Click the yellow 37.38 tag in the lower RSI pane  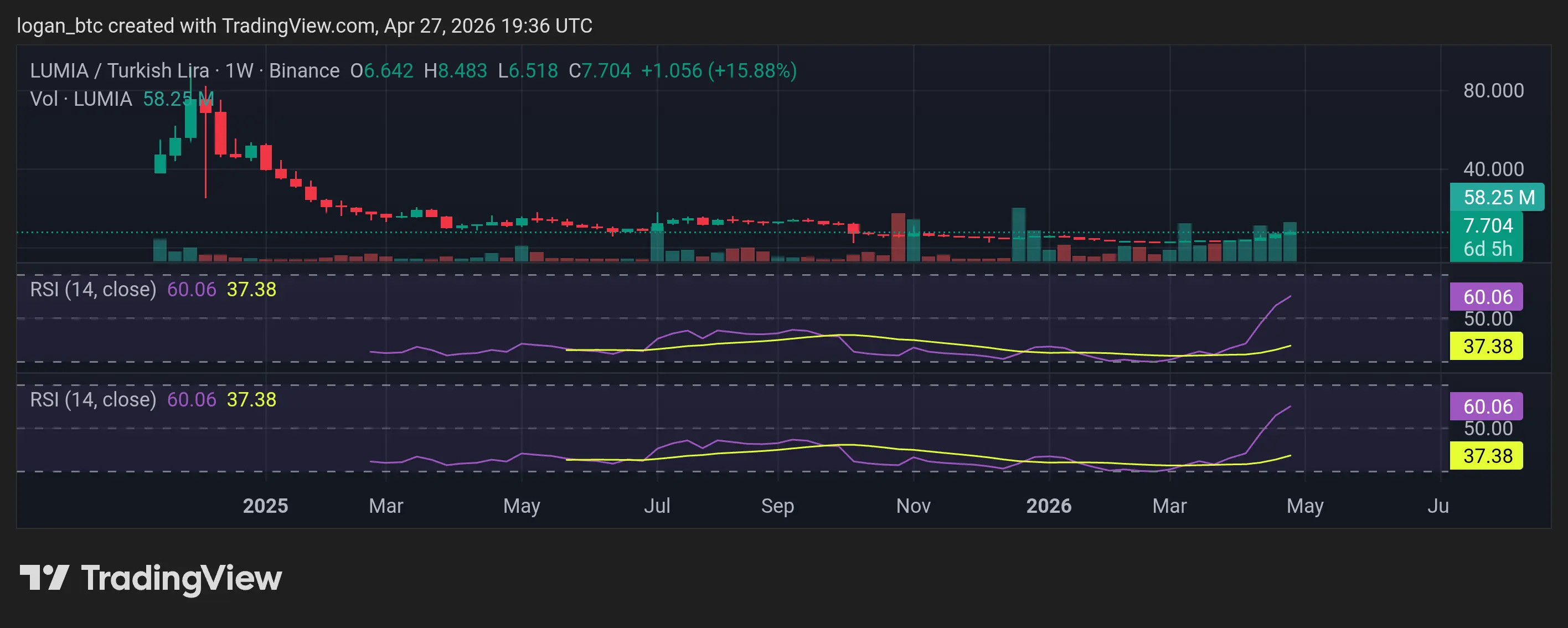(1487, 456)
